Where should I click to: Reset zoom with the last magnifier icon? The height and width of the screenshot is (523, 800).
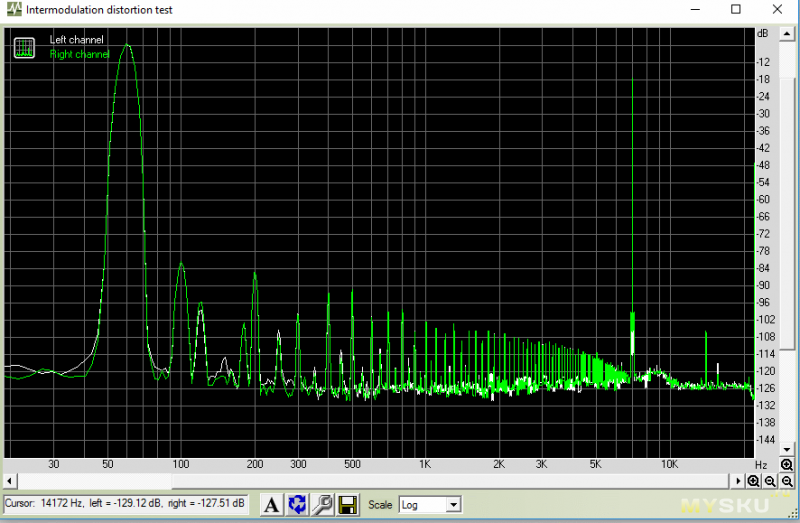point(787,481)
